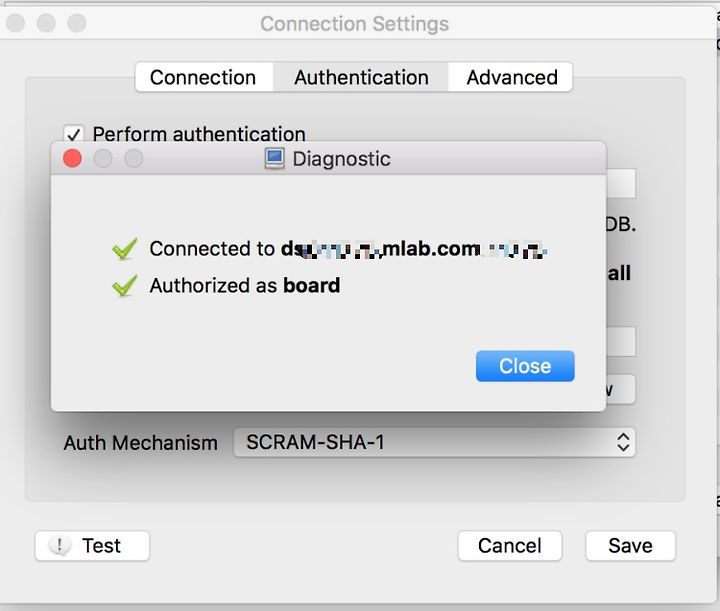This screenshot has width=720, height=611.
Task: Click the Connection Settings window close dot
Action: [16, 23]
